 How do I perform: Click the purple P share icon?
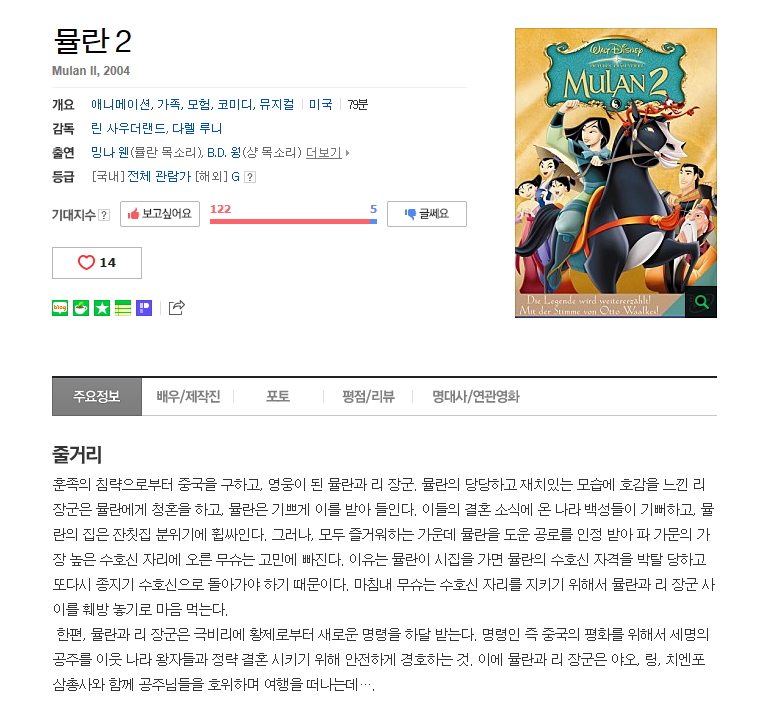[144, 308]
